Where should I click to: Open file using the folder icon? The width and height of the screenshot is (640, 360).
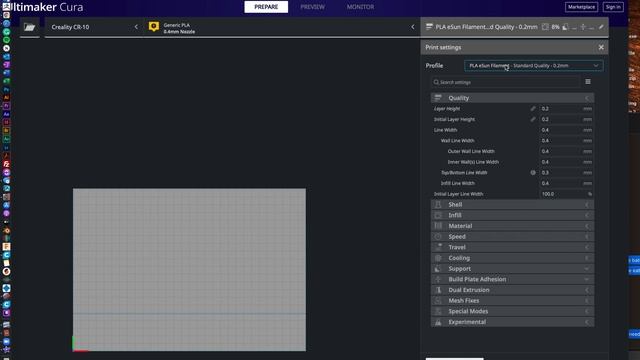[x=29, y=27]
